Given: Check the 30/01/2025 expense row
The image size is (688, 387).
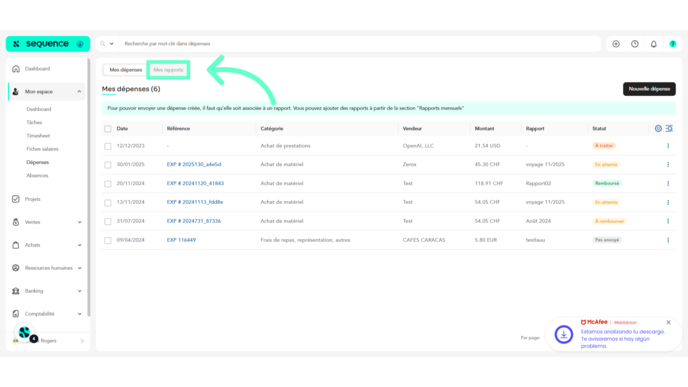Looking at the screenshot, I should [108, 165].
